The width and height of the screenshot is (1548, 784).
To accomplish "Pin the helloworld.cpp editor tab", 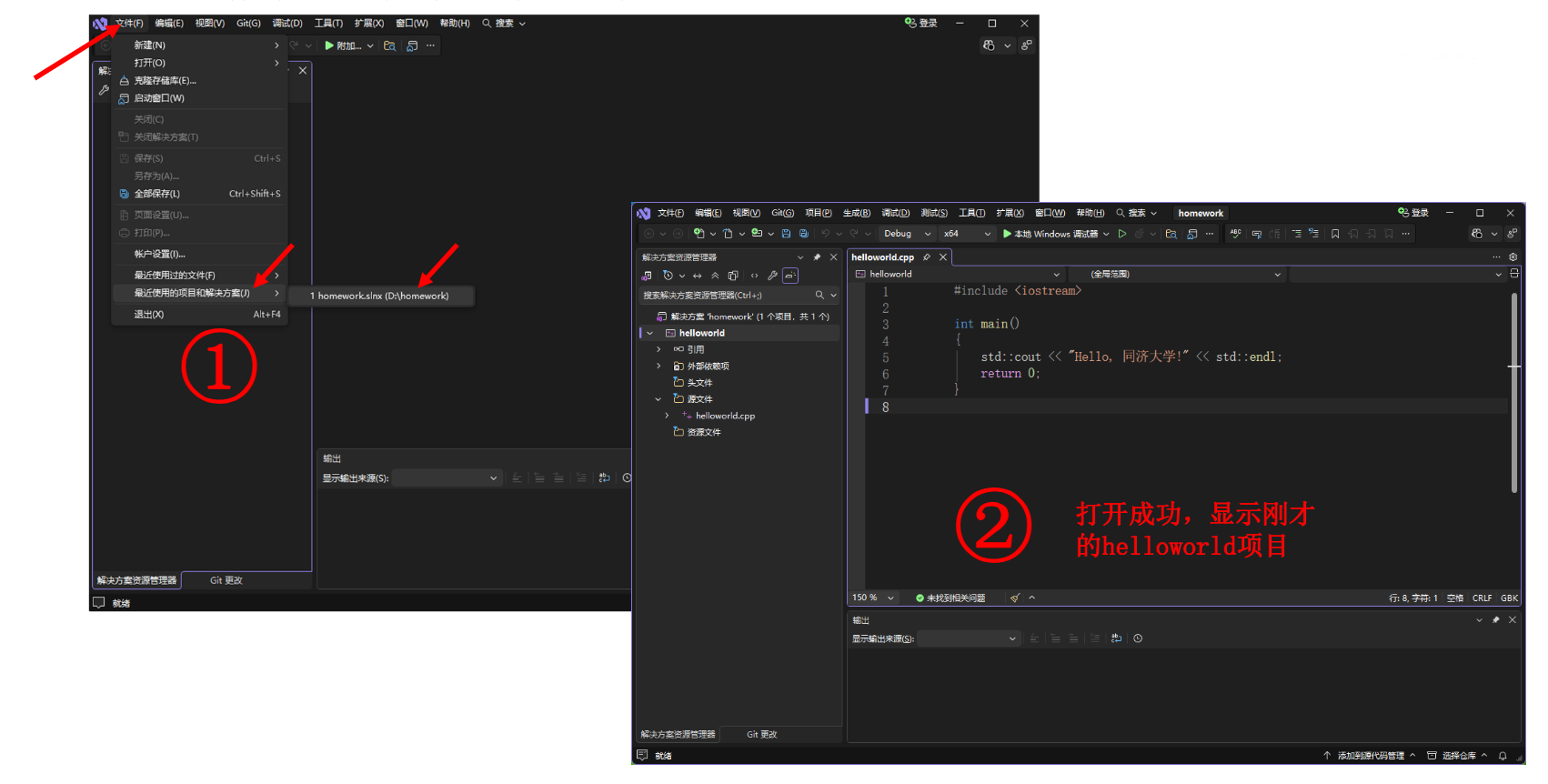I will tap(927, 257).
